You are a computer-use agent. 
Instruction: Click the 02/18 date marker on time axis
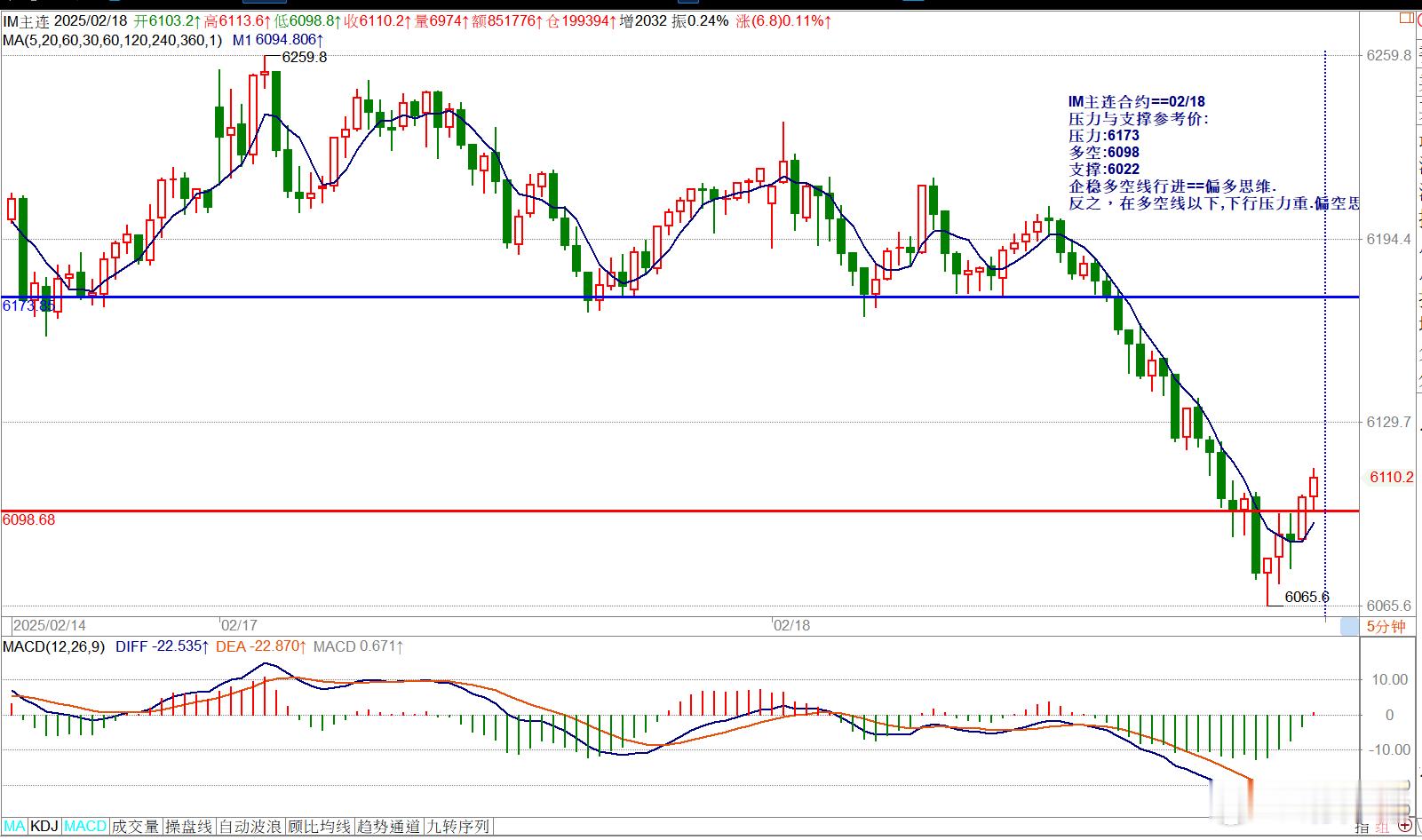792,625
